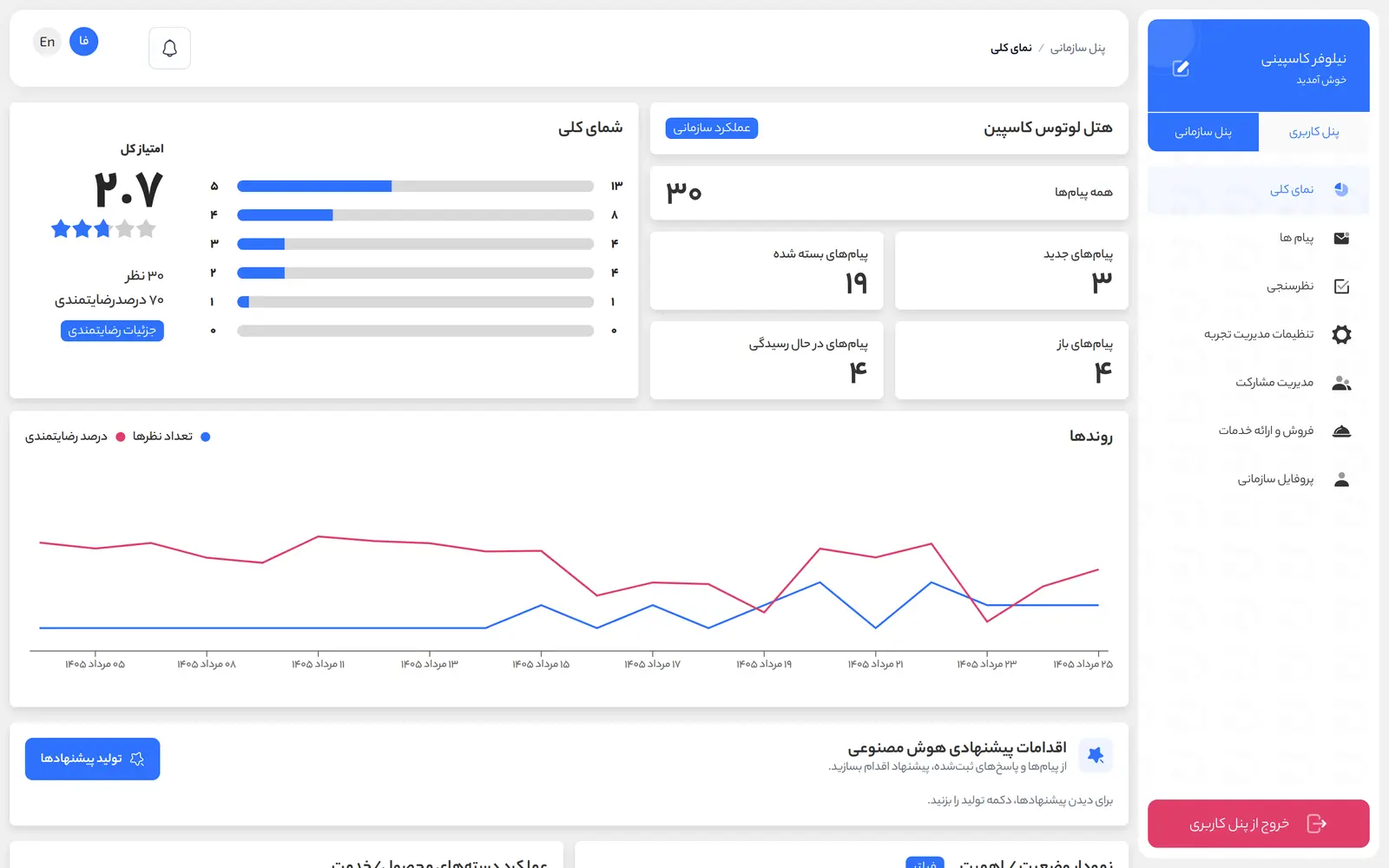This screenshot has height=868, width=1389.
Task: Switch to پنل کاربری tab
Action: [x=1313, y=132]
